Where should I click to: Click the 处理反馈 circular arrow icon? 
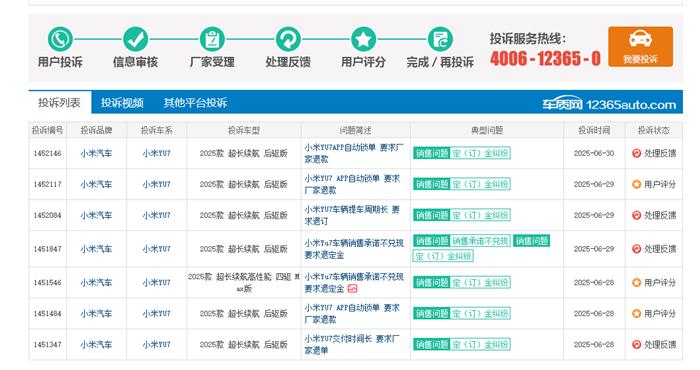coord(288,39)
